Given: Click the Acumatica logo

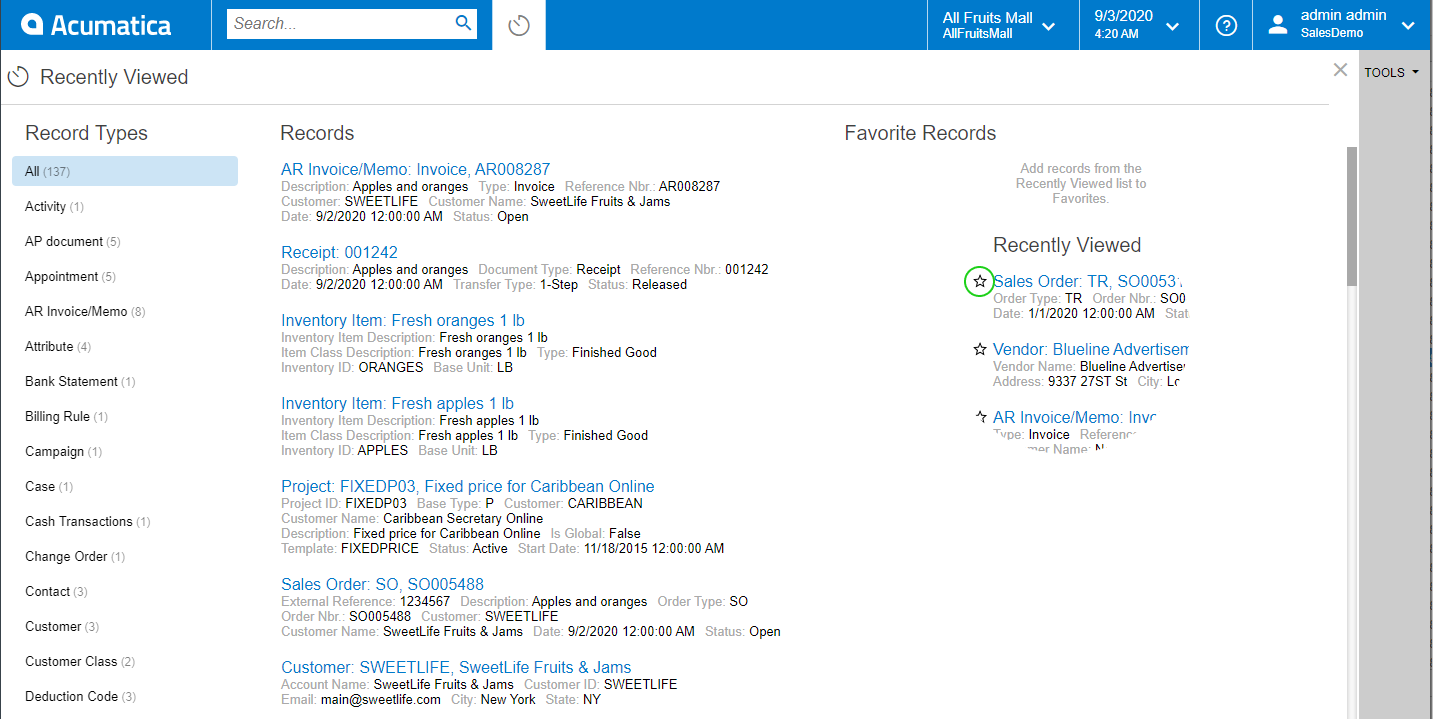Looking at the screenshot, I should [96, 25].
